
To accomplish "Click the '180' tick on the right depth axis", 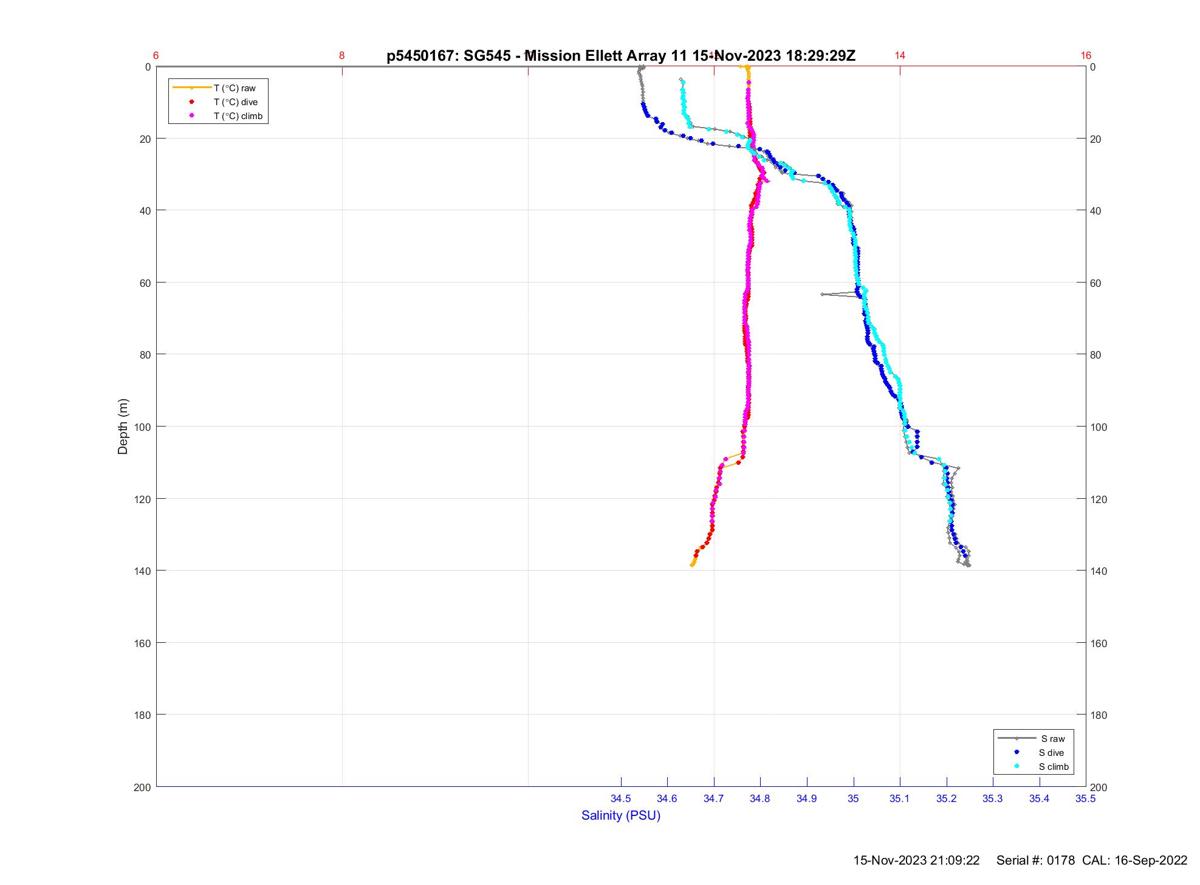I will point(1100,715).
